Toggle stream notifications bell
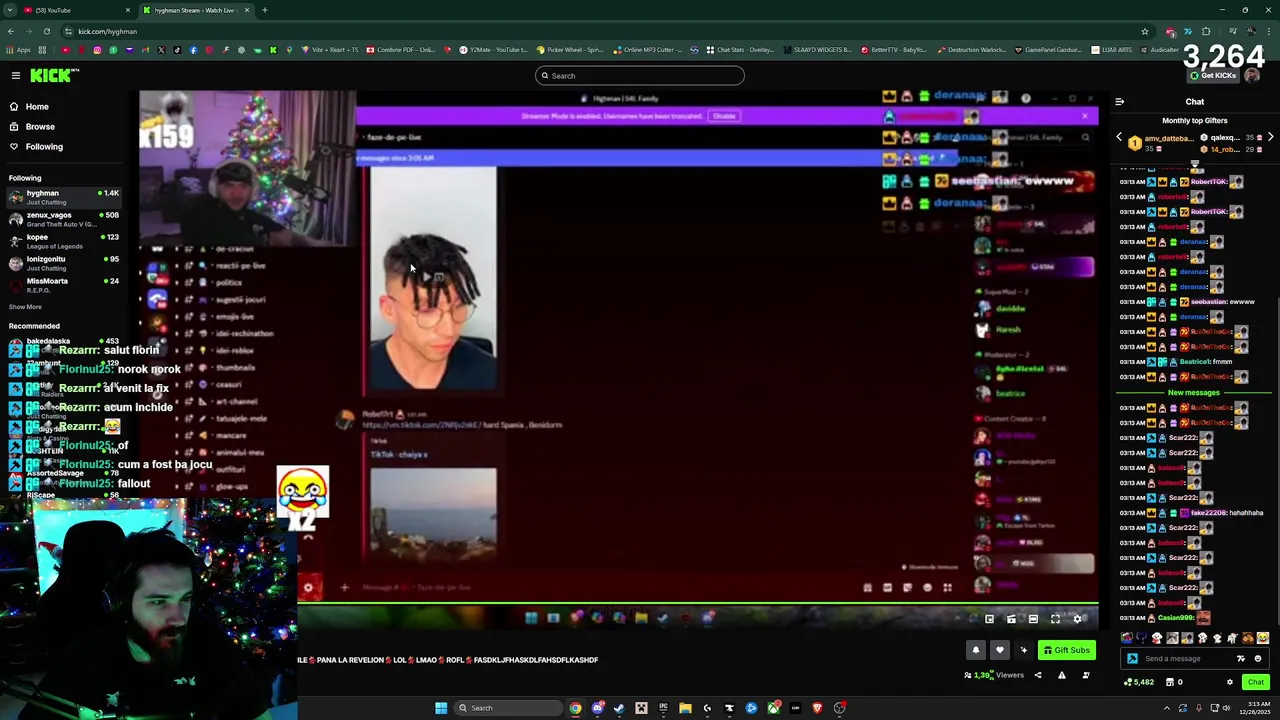Image resolution: width=1280 pixels, height=720 pixels. [x=976, y=650]
